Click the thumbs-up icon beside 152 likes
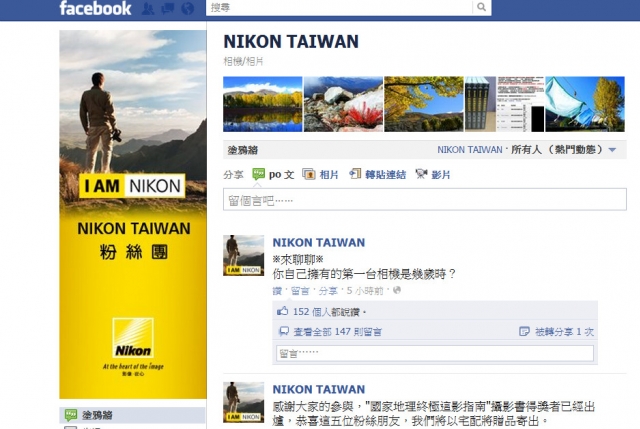This screenshot has width=640, height=429. [282, 311]
